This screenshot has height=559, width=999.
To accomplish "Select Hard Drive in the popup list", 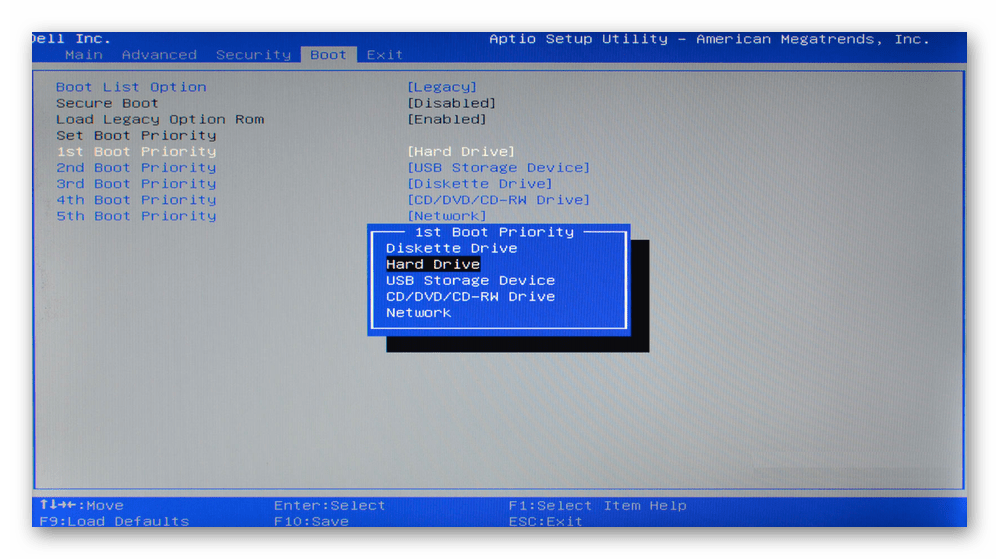I will pos(433,264).
